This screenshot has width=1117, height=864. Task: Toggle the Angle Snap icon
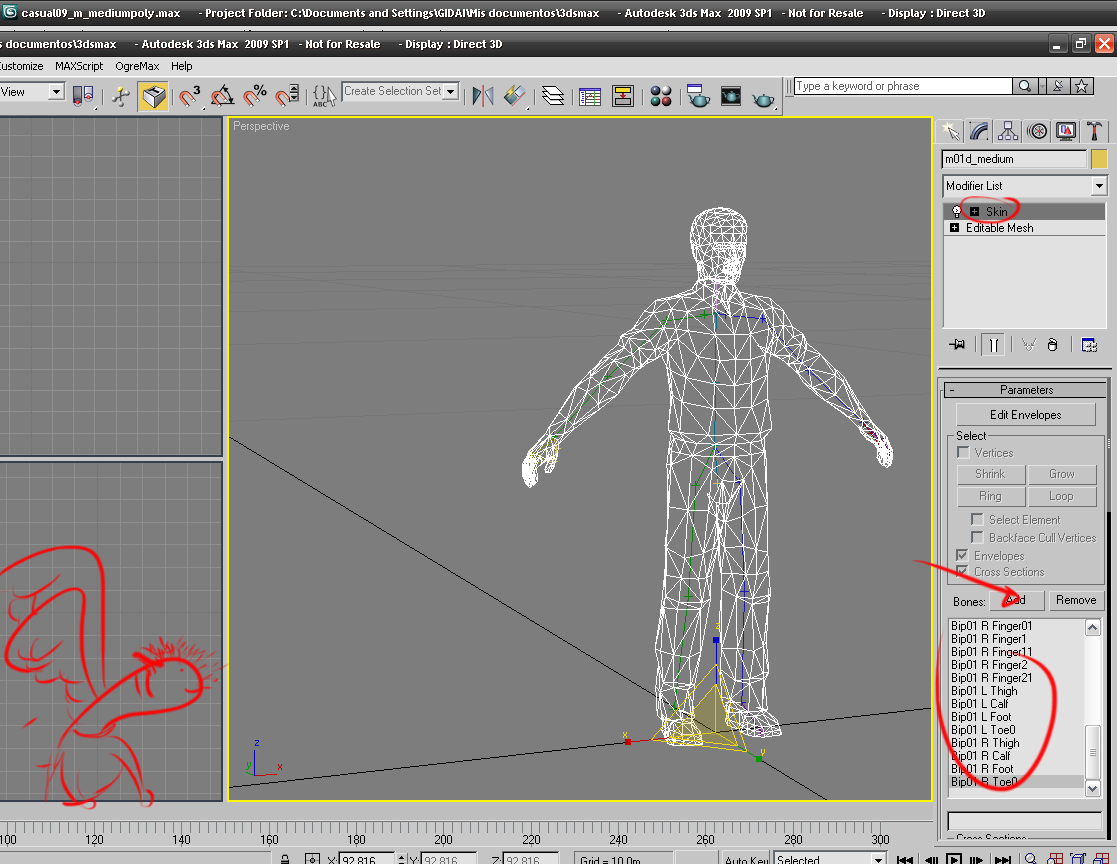pyautogui.click(x=222, y=96)
